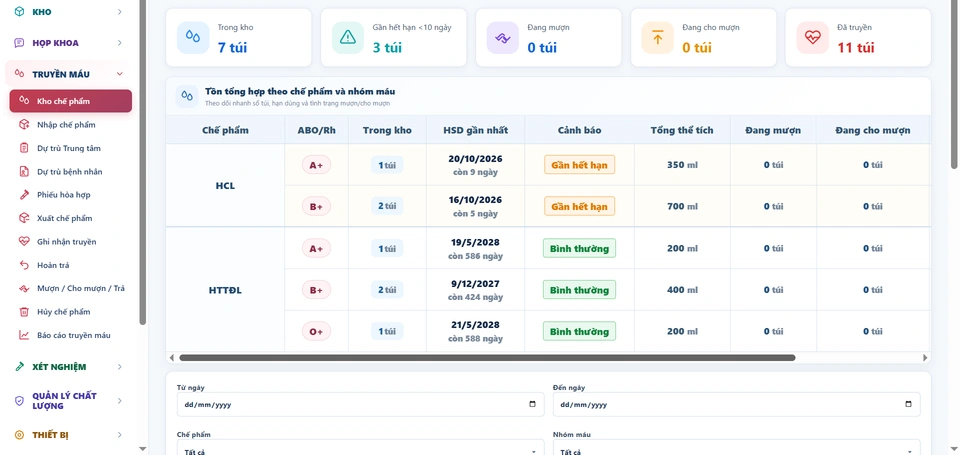Click Gần hết hạn badge in HCL A+ row
This screenshot has width=960, height=455.
(x=579, y=165)
